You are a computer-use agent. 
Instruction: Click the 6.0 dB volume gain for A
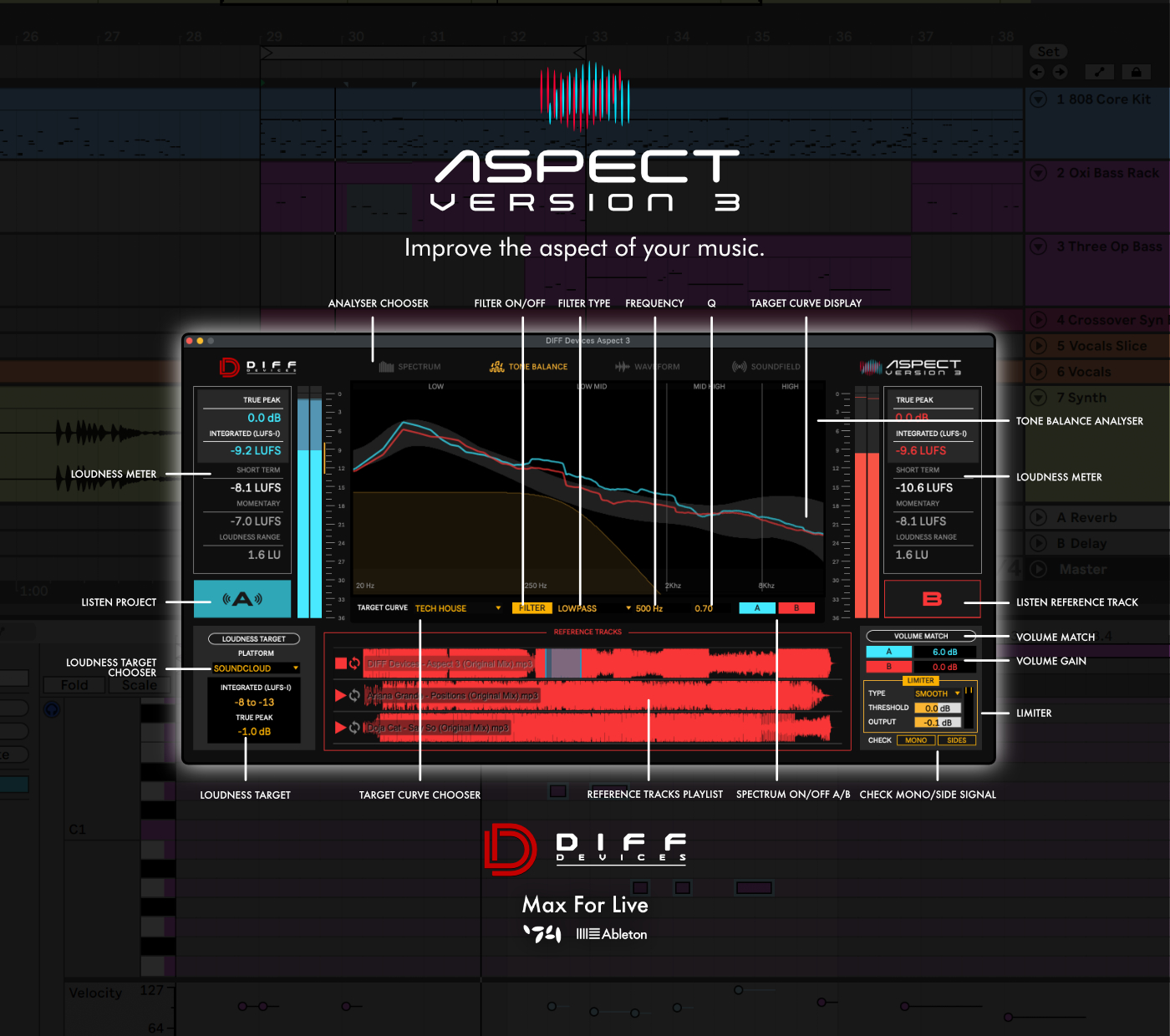[944, 652]
